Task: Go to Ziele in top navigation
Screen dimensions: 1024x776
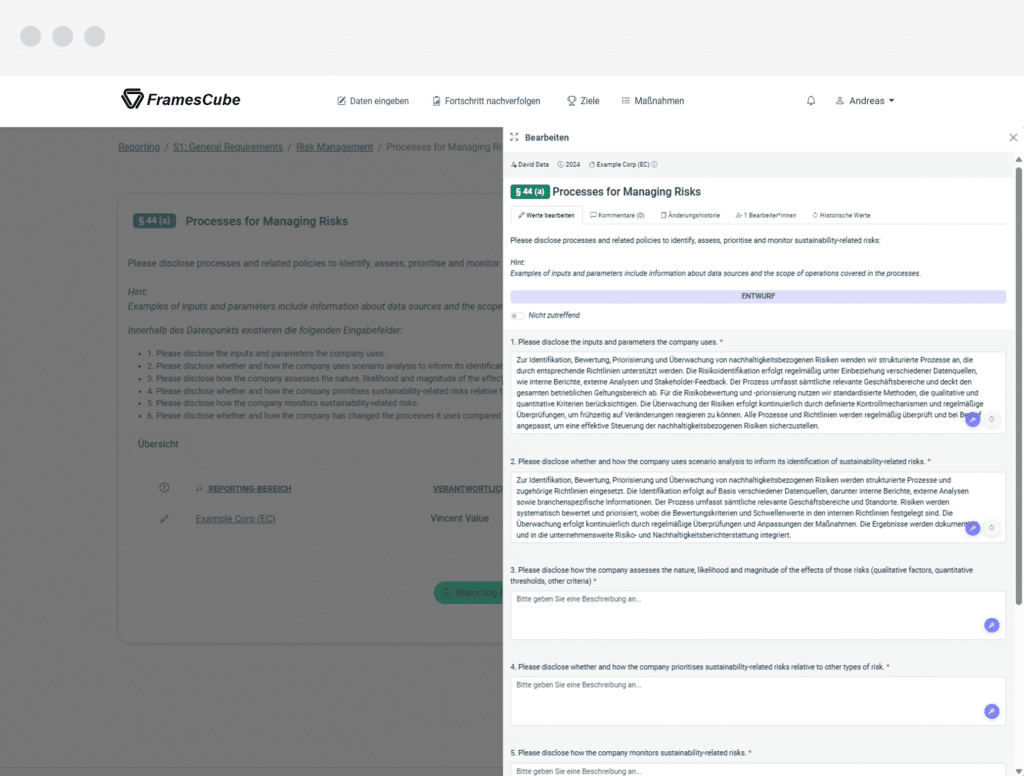Action: pyautogui.click(x=583, y=101)
